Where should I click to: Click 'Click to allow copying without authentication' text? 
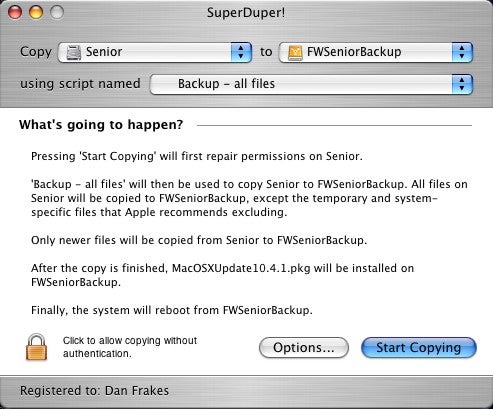pos(130,347)
